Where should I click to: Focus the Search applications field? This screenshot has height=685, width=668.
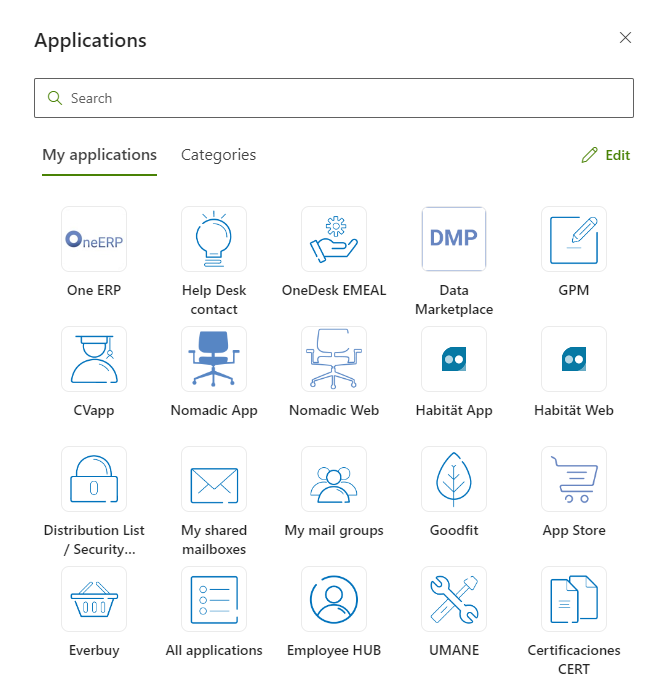334,98
